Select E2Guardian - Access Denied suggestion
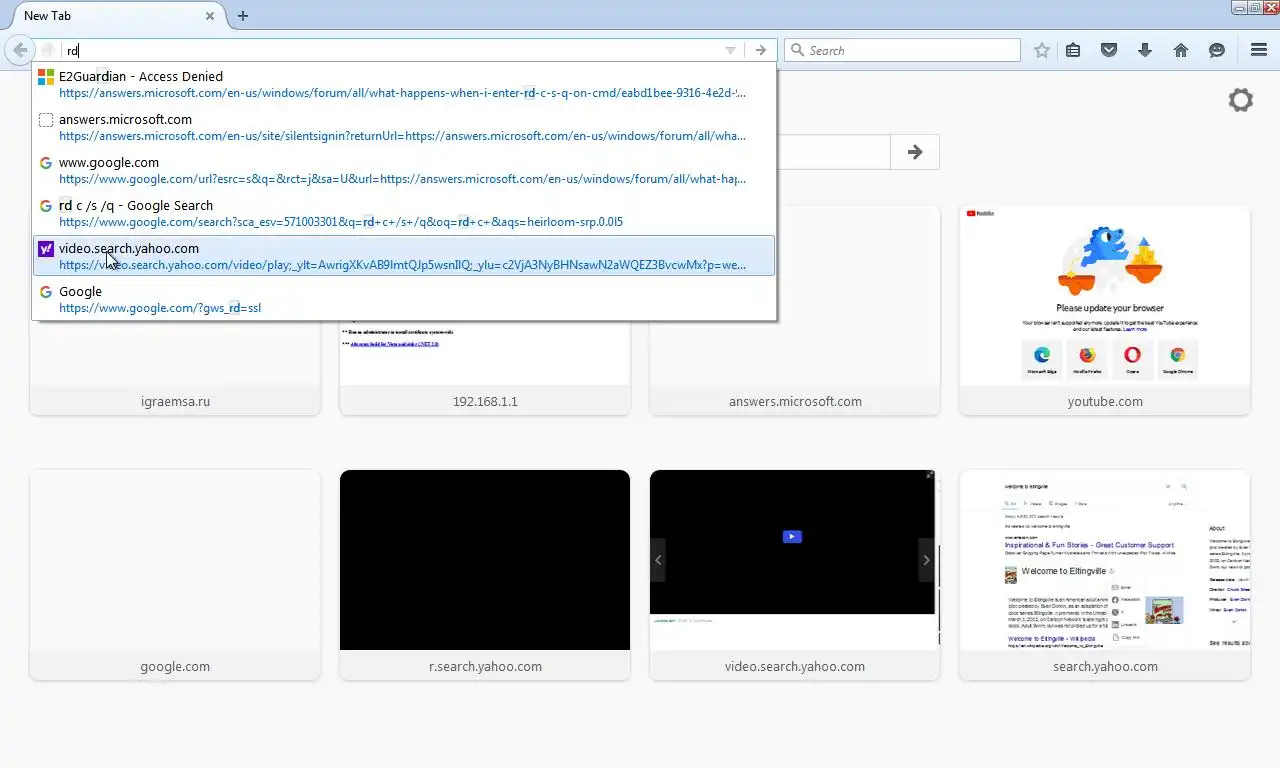Image resolution: width=1280 pixels, height=768 pixels. (404, 84)
